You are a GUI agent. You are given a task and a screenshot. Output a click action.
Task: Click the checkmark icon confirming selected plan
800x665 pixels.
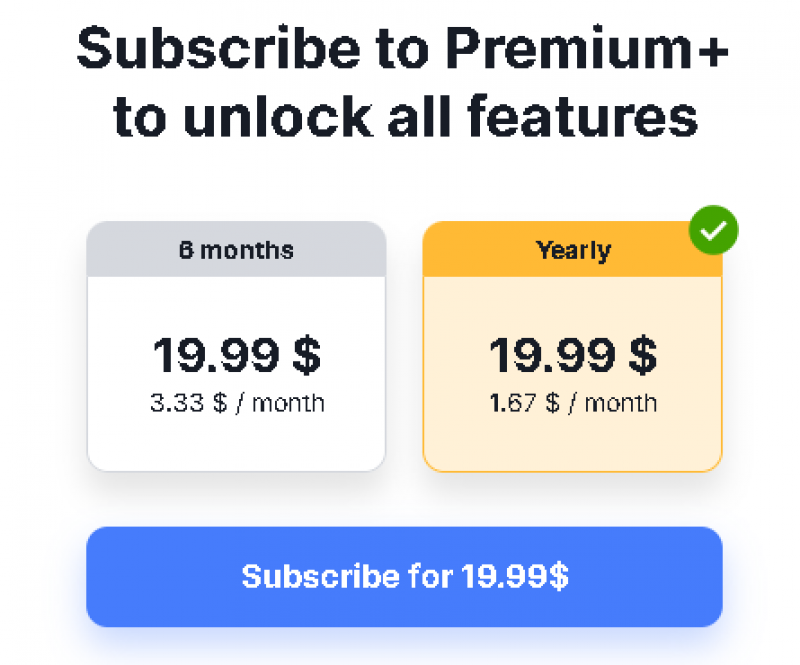click(713, 230)
